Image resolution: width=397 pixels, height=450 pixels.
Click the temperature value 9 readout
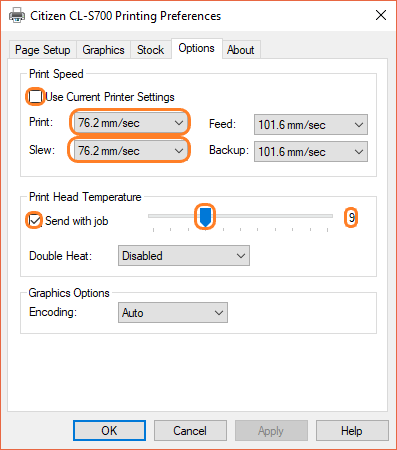tap(351, 218)
